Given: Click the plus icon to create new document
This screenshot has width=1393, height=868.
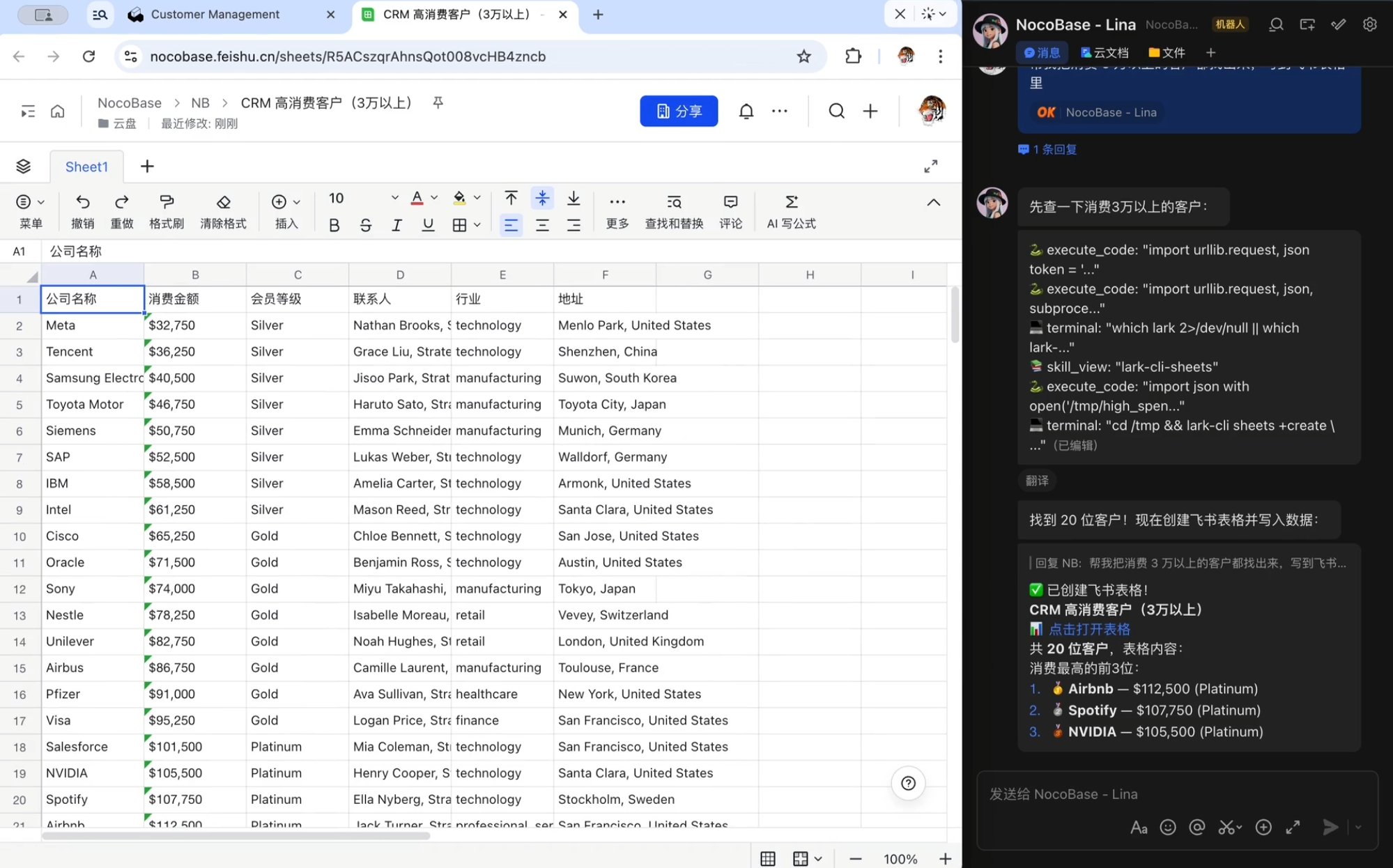Looking at the screenshot, I should click(870, 111).
